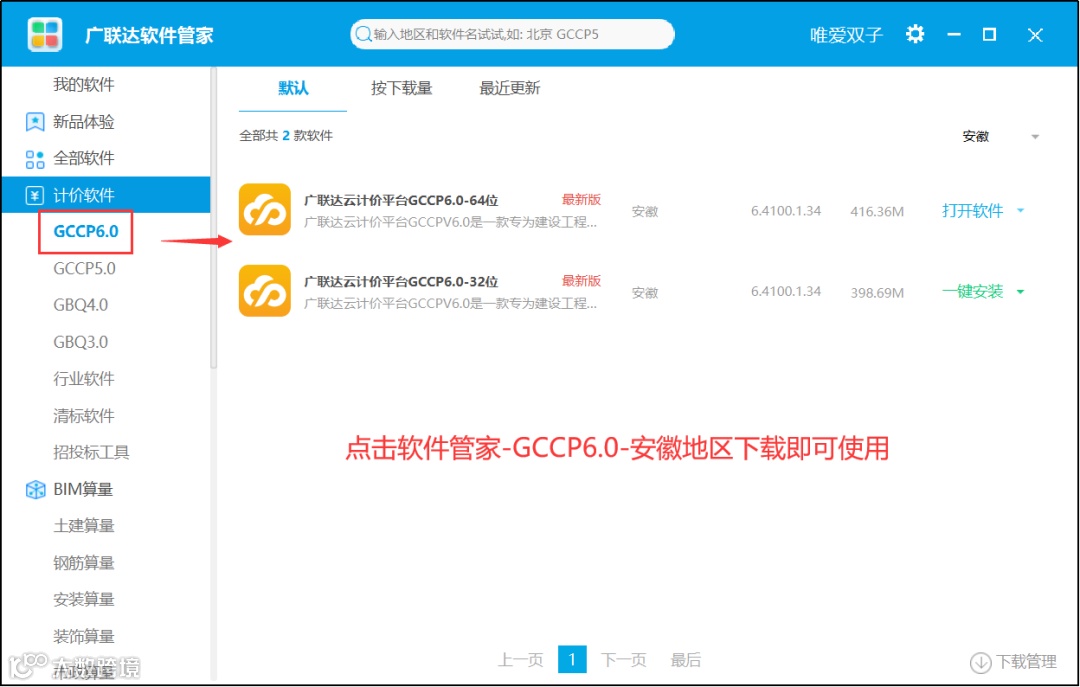Image resolution: width=1080 pixels, height=687 pixels.
Task: Switch to the 最近更新 tab
Action: (510, 88)
